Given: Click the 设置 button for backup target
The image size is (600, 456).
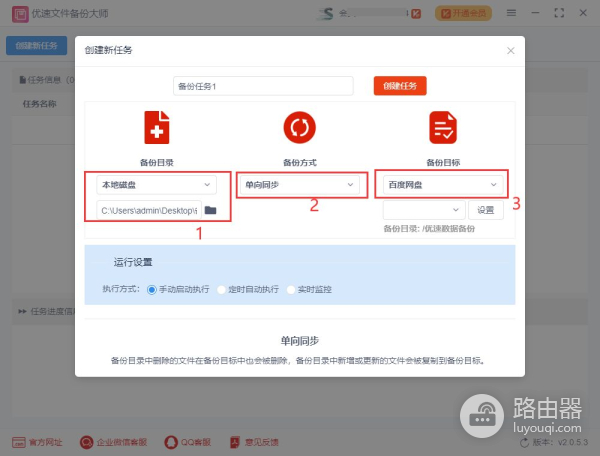Looking at the screenshot, I should 486,210.
